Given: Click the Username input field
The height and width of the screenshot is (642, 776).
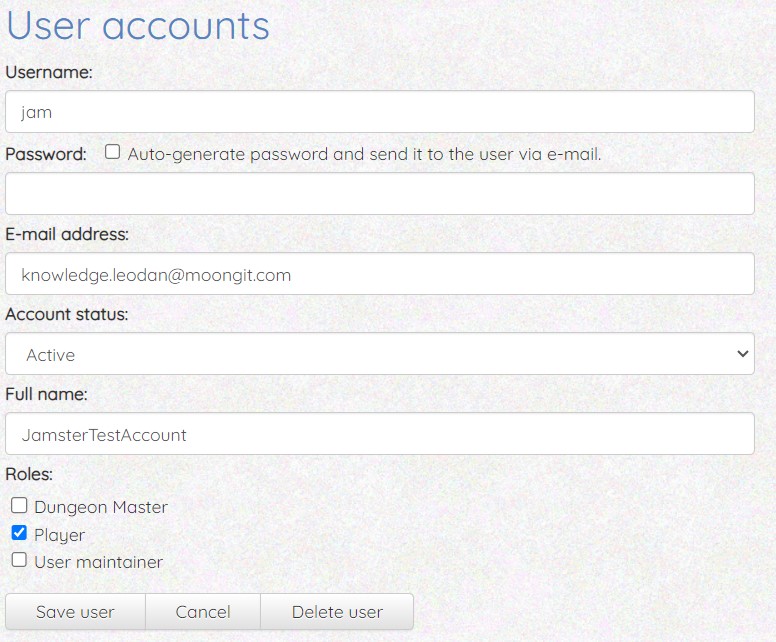Looking at the screenshot, I should 380,112.
